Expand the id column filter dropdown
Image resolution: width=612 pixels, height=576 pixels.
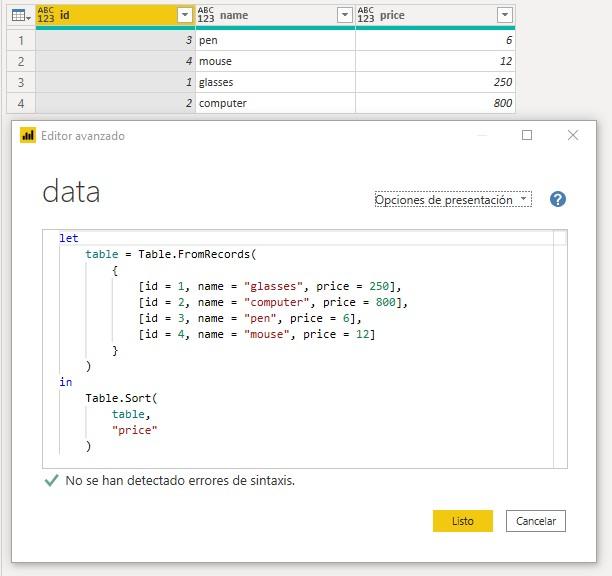click(185, 15)
